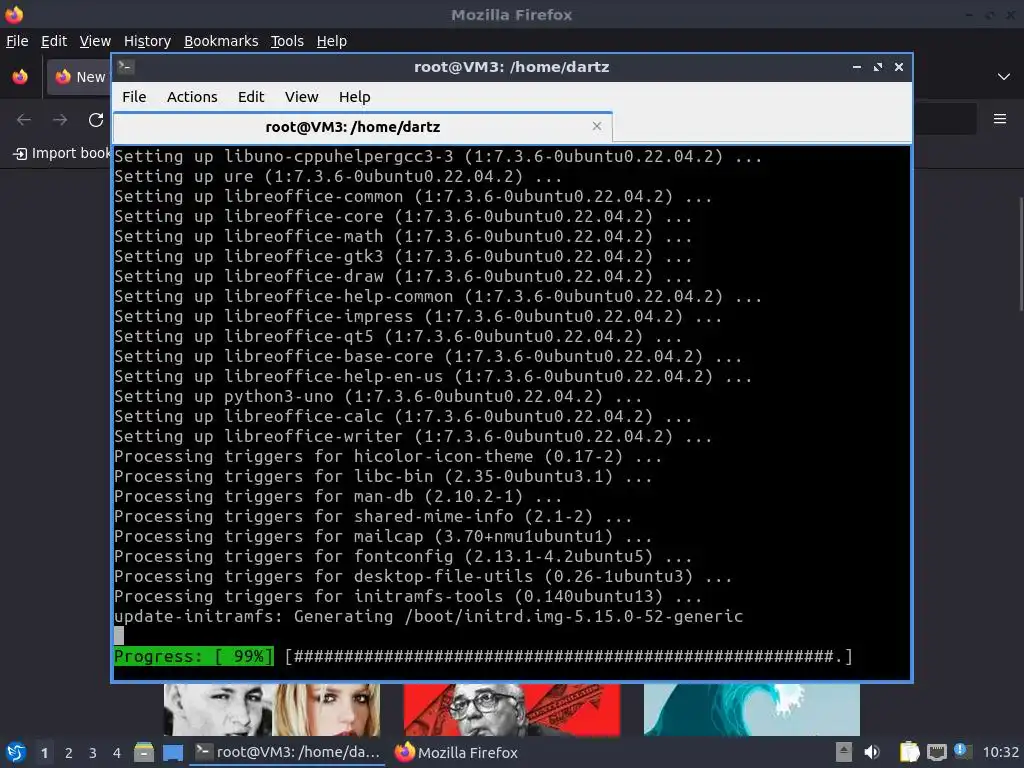Screen dimensions: 1024x768
Task: Click Firefox back arrow button
Action: click(24, 120)
